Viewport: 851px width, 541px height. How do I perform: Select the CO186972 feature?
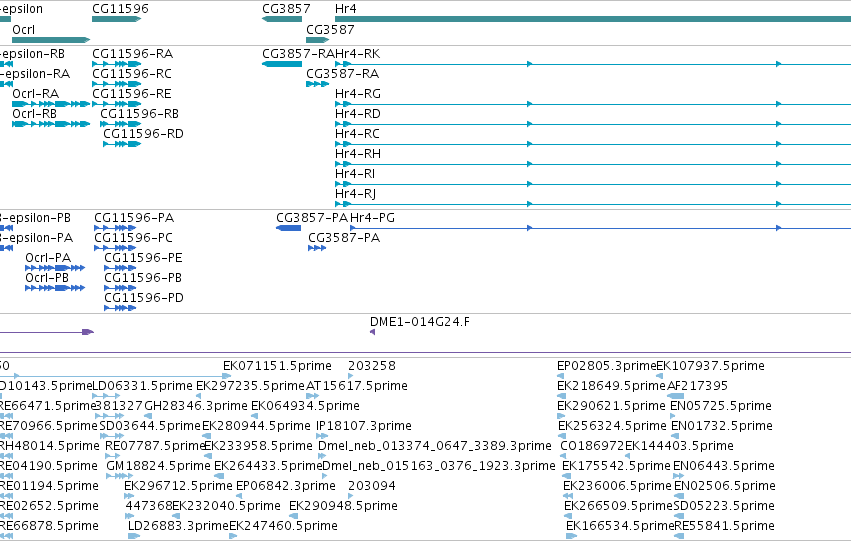[x=564, y=456]
